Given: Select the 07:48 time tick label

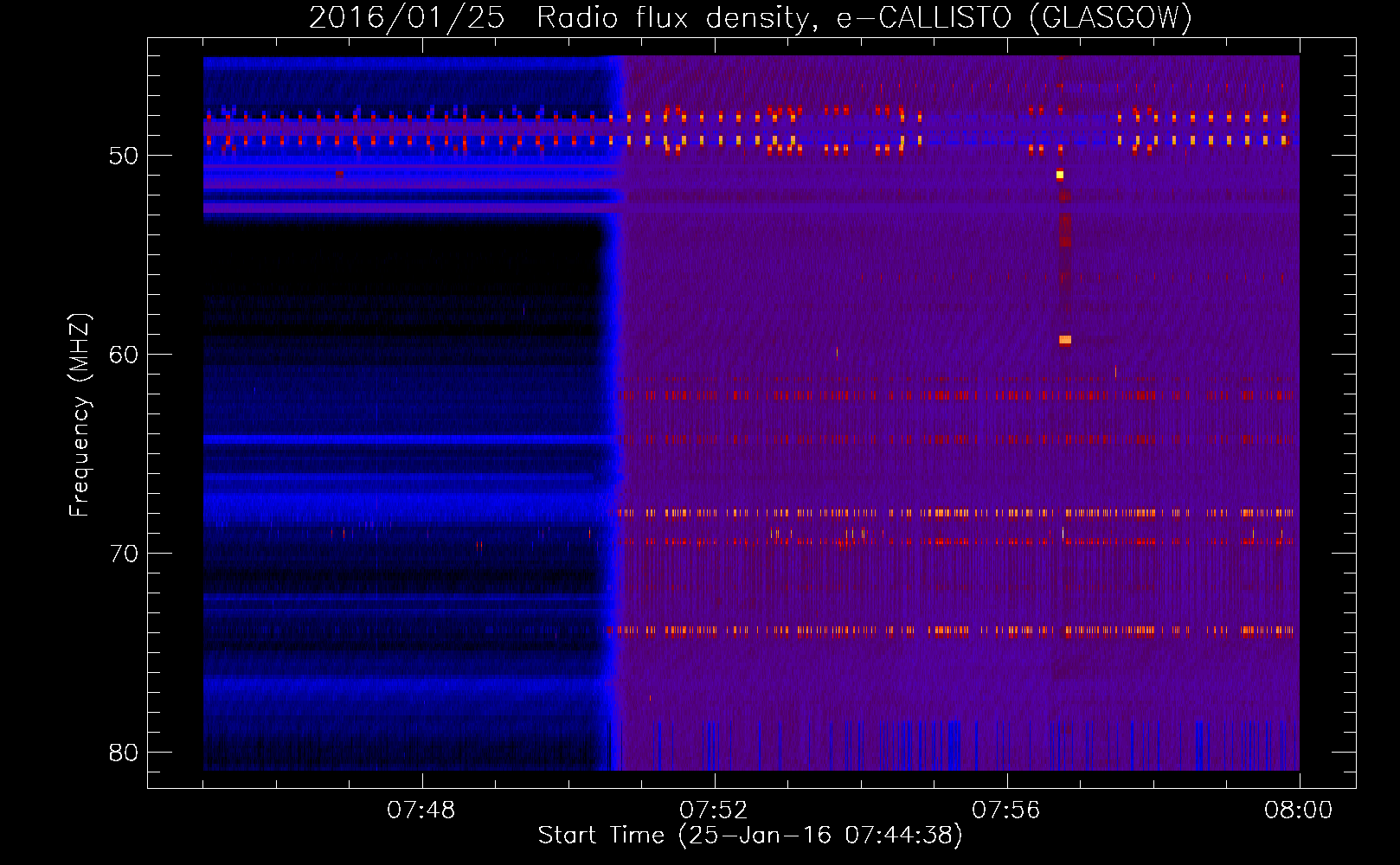Looking at the screenshot, I should pos(421,811).
